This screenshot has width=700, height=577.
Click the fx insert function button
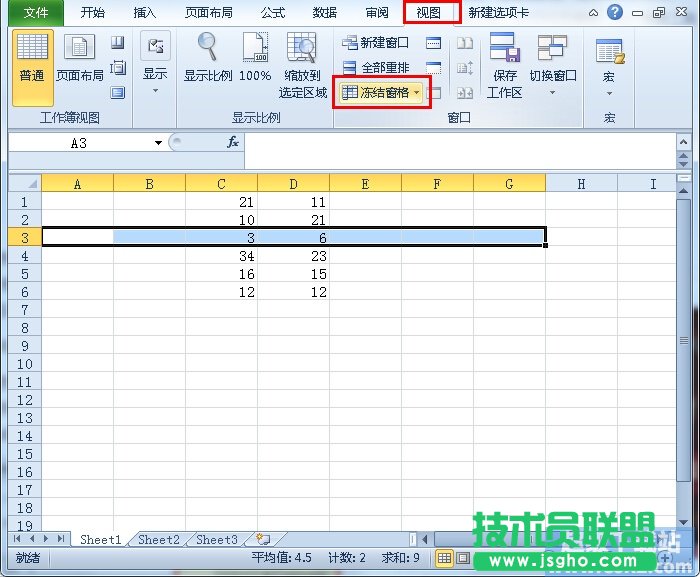[x=233, y=142]
